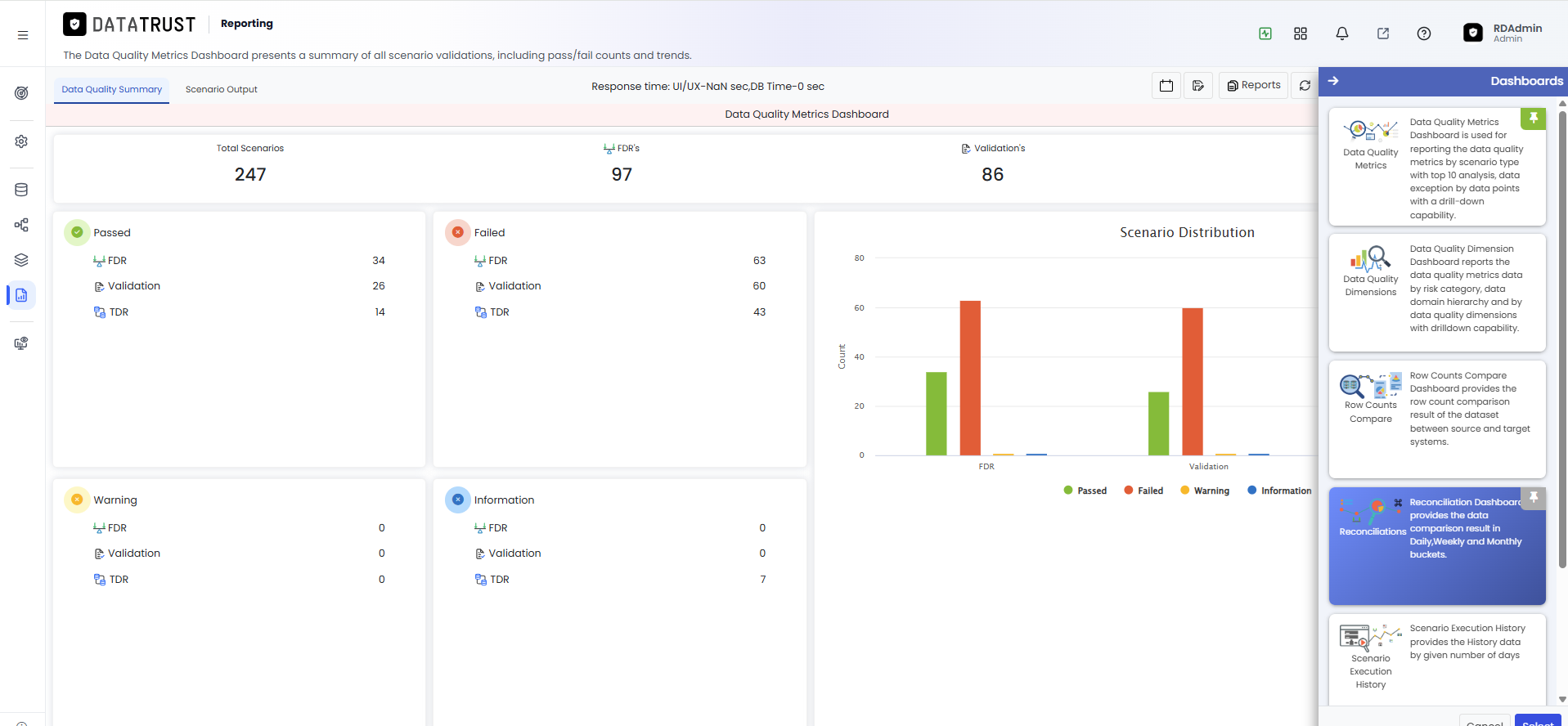Click the Failed red cross icon
This screenshot has height=726, width=1568.
pos(458,232)
